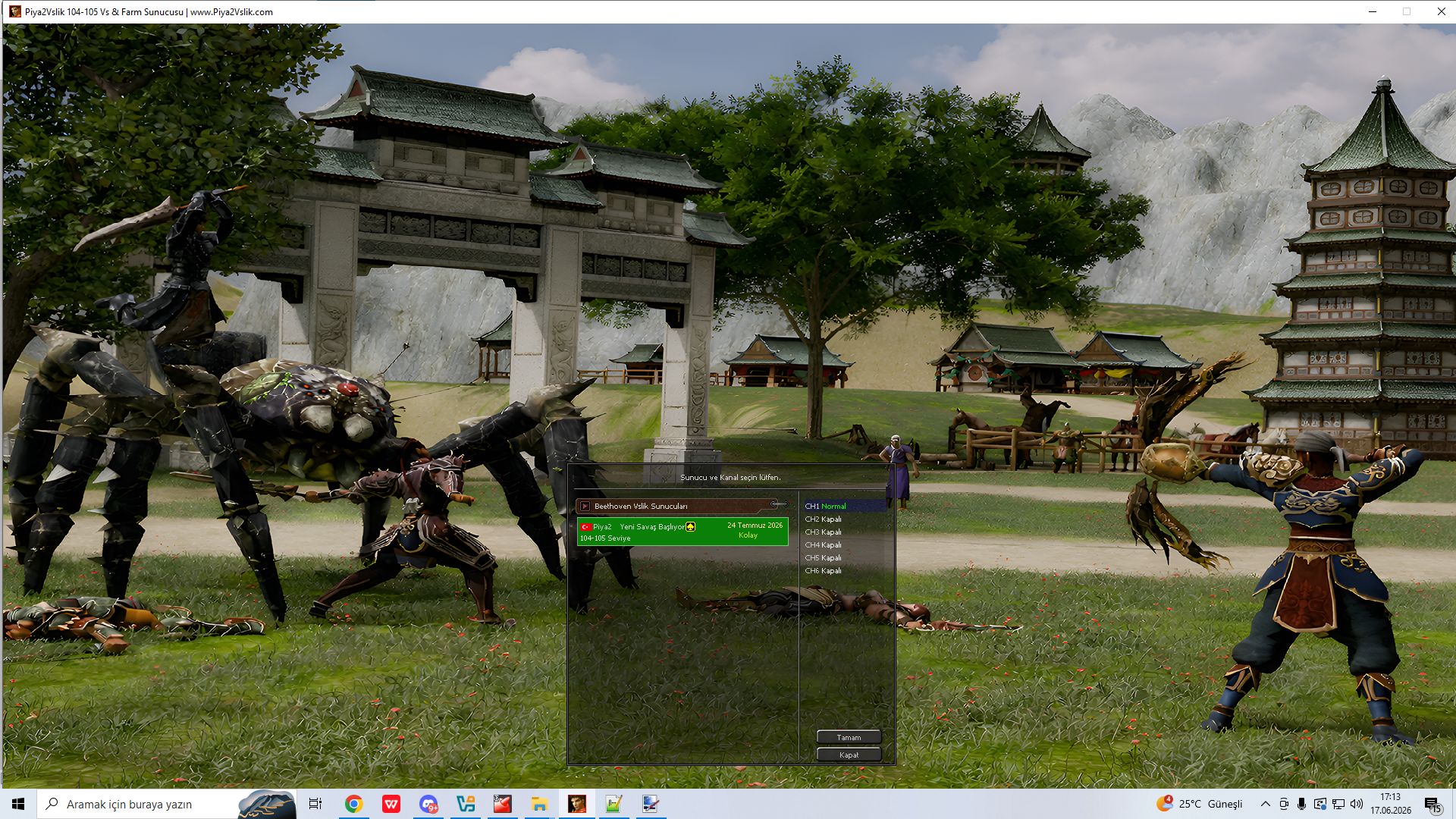This screenshot has height=819, width=1456.
Task: Click the "Sunucu ve Kanal seçin lütfen." prompt text
Action: point(730,478)
